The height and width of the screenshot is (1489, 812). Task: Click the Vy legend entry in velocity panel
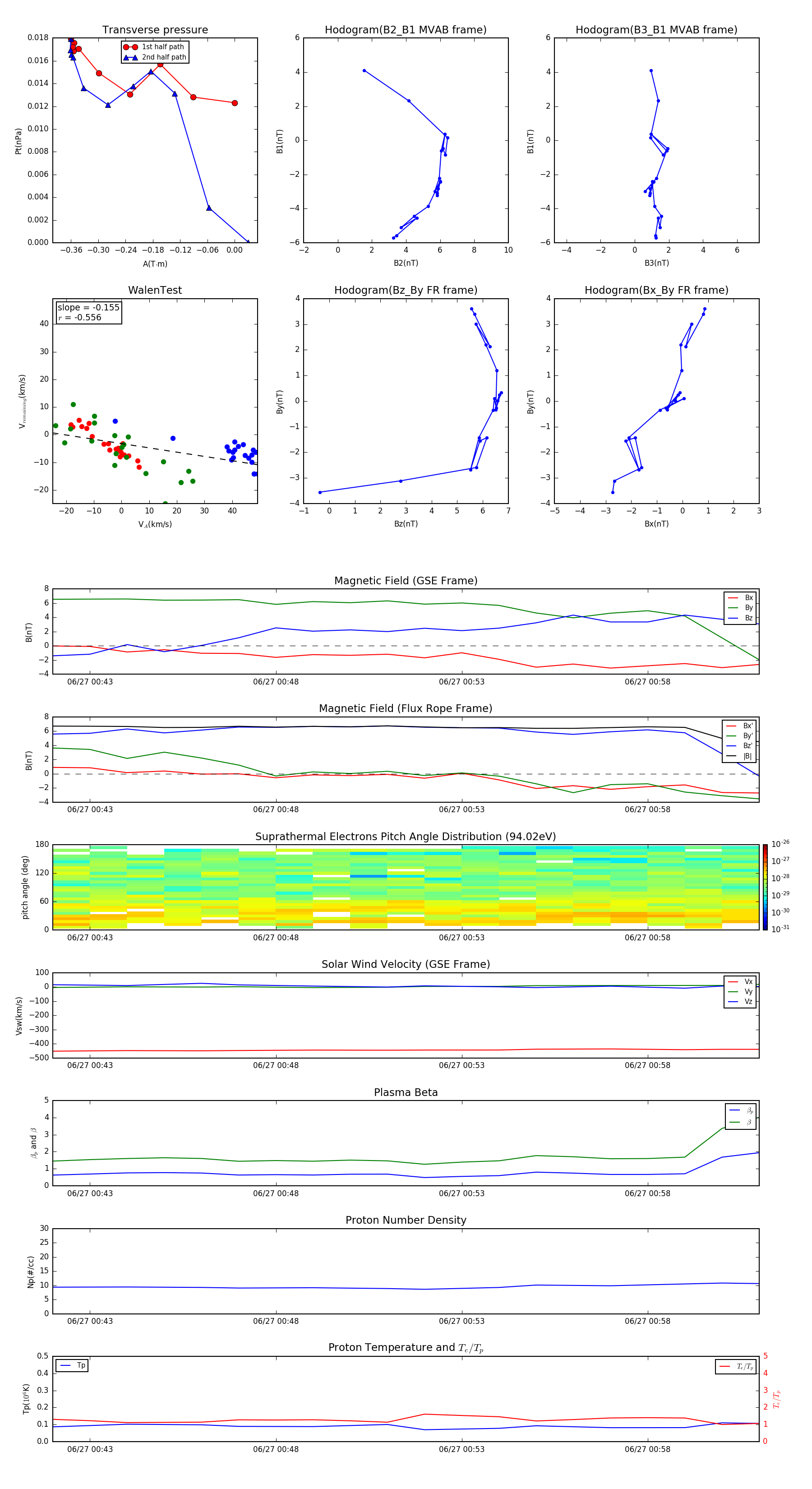tap(740, 992)
